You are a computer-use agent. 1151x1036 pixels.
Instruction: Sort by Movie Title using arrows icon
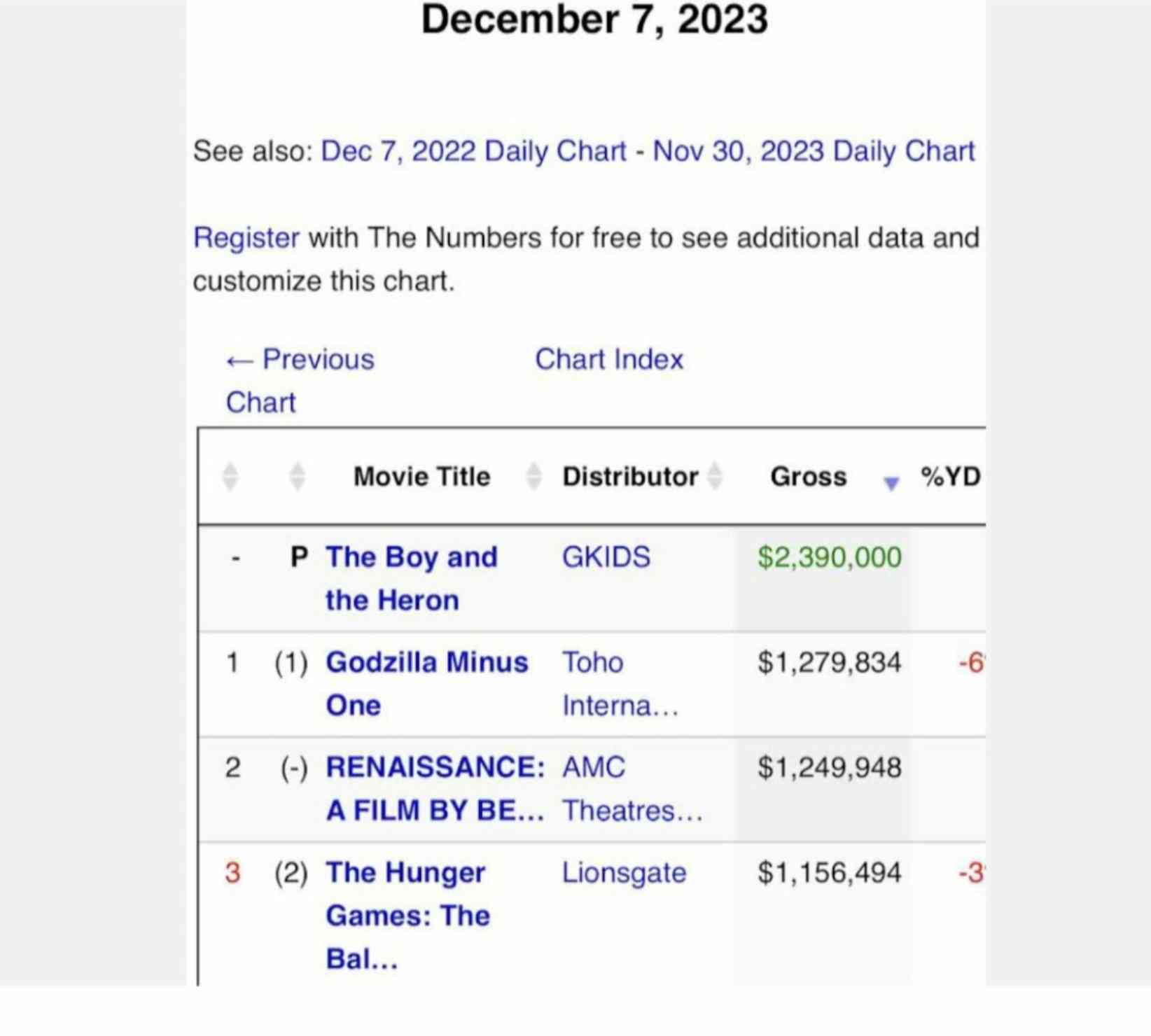click(533, 476)
